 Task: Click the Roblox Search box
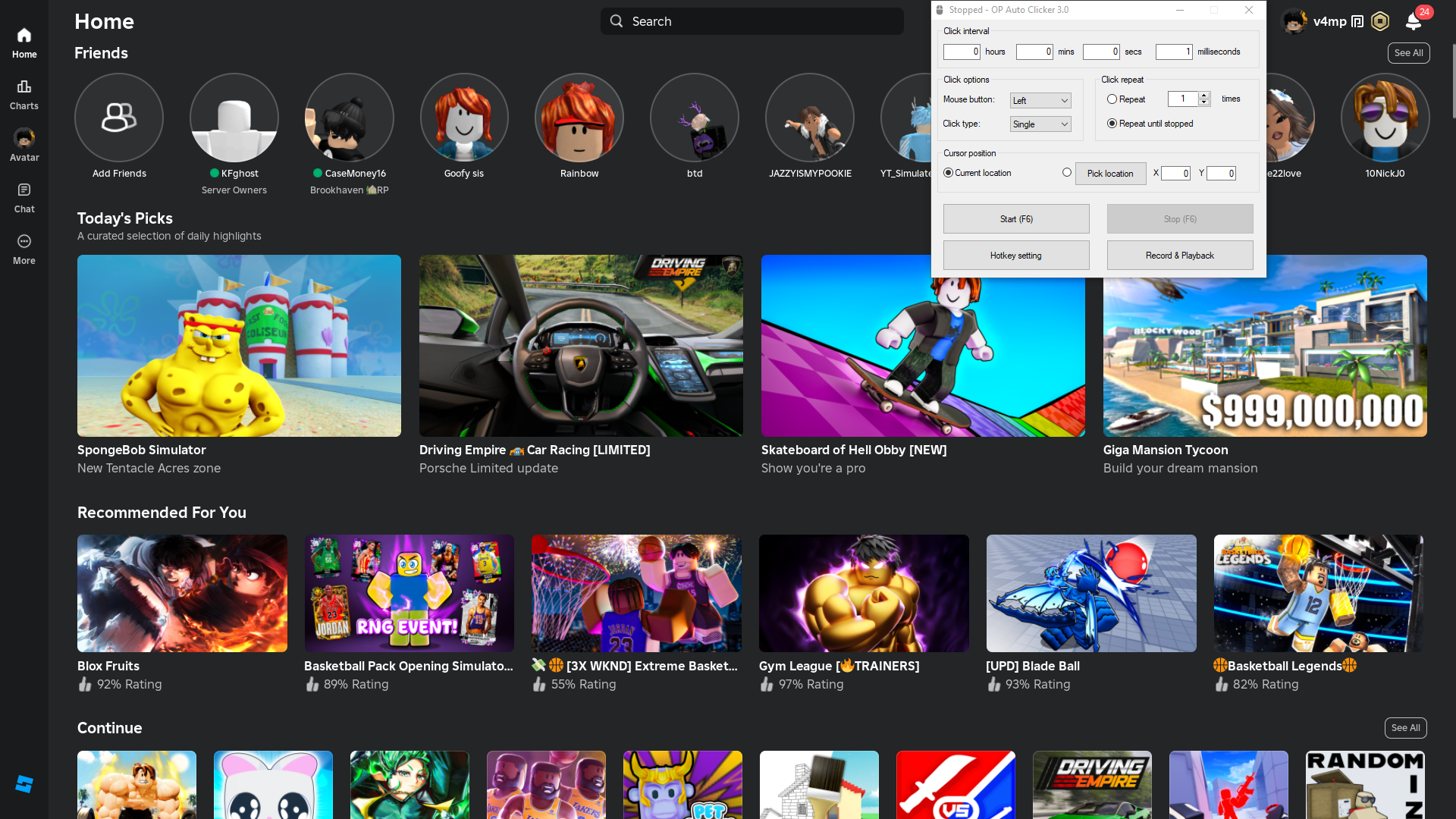[752, 21]
